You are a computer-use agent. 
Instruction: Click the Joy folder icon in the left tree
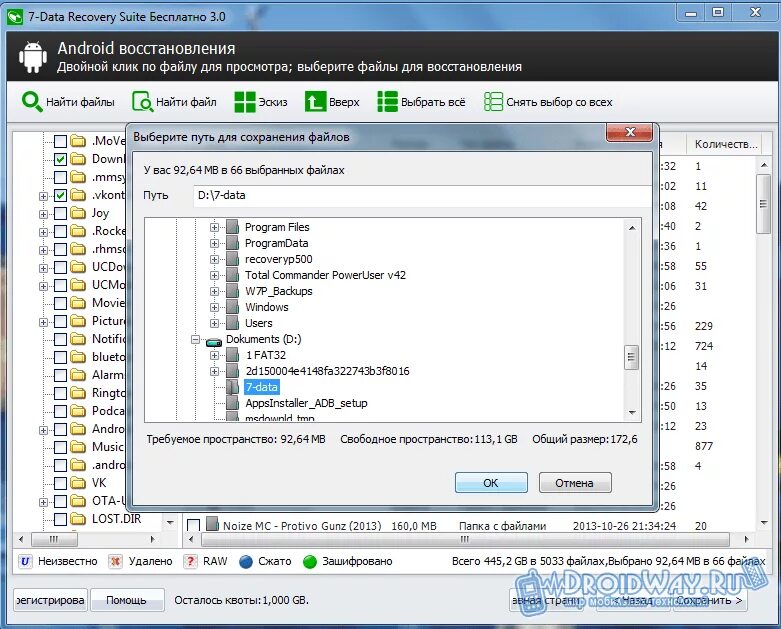(78, 213)
